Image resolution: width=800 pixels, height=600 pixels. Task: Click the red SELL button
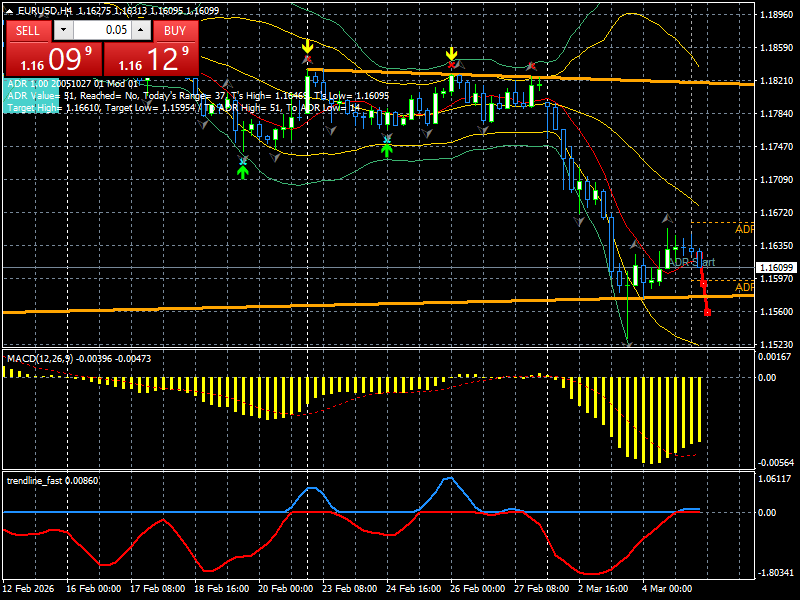[x=28, y=31]
